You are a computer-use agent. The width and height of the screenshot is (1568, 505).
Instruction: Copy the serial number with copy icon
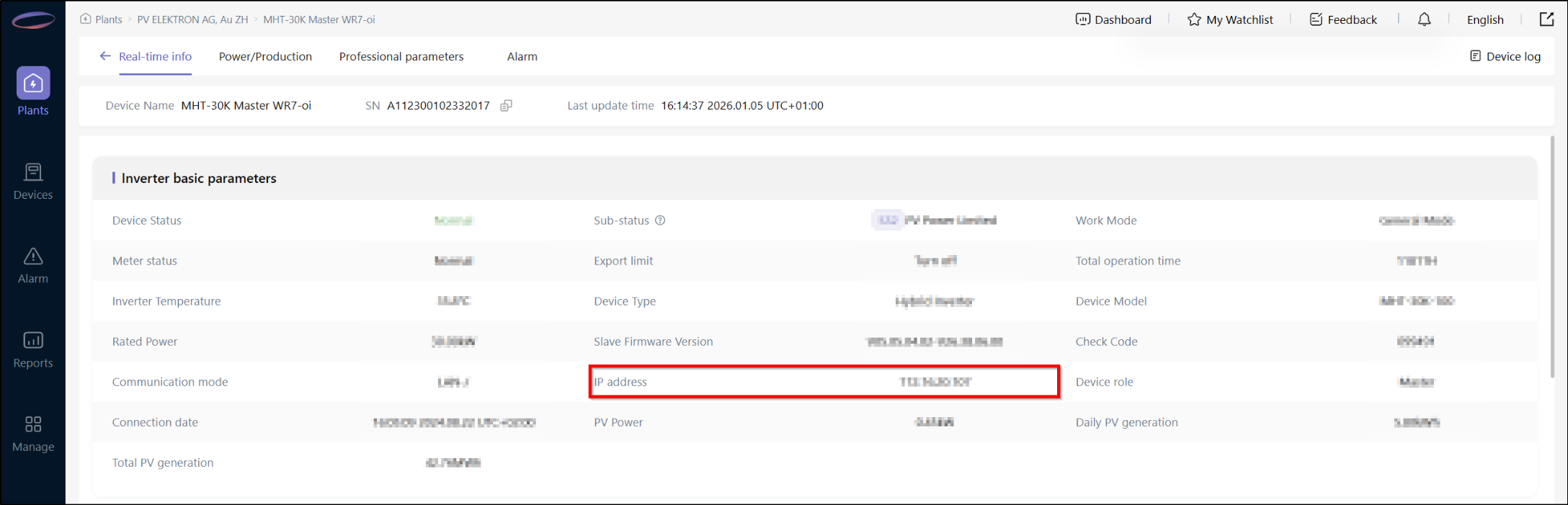coord(507,106)
